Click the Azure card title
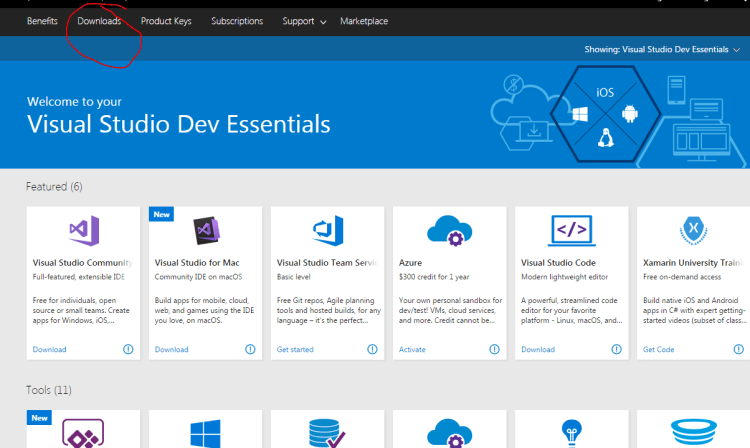This screenshot has height=448, width=750. tap(410, 262)
